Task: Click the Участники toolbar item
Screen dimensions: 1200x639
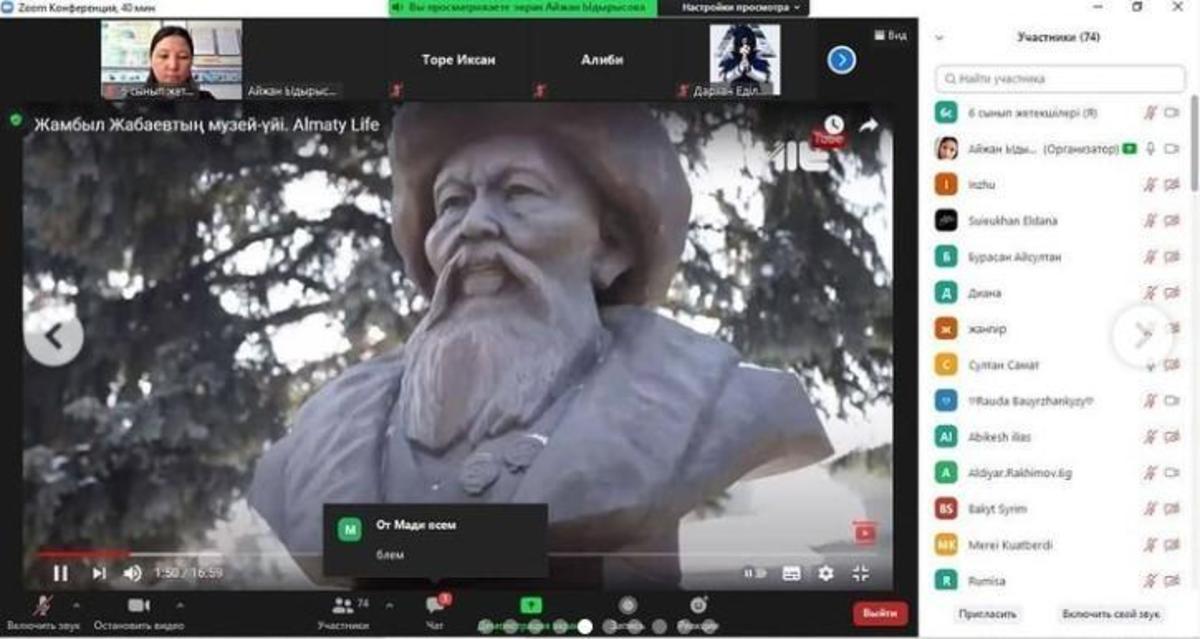Action: click(343, 612)
